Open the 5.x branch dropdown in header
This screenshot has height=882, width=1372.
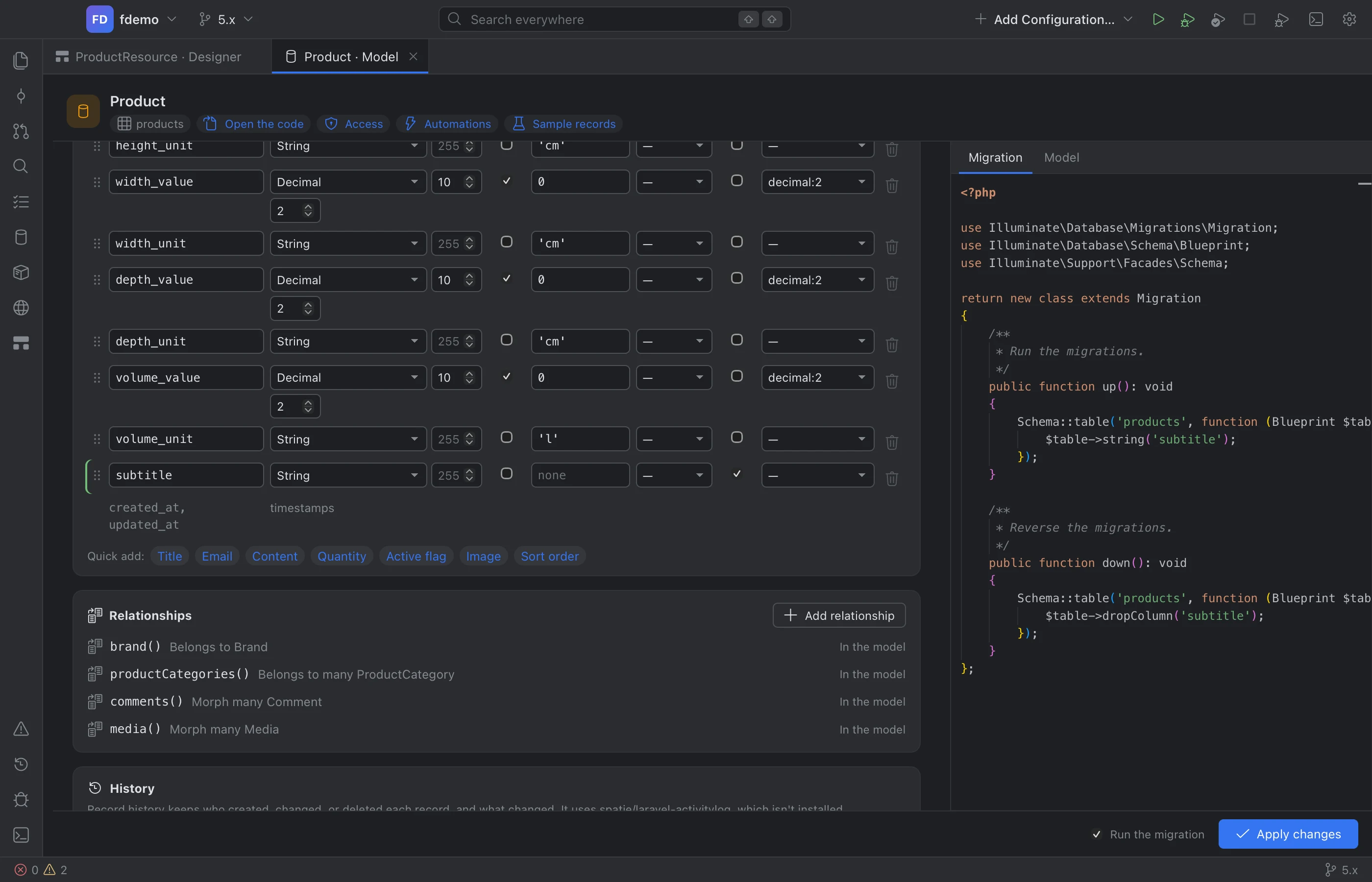[225, 20]
